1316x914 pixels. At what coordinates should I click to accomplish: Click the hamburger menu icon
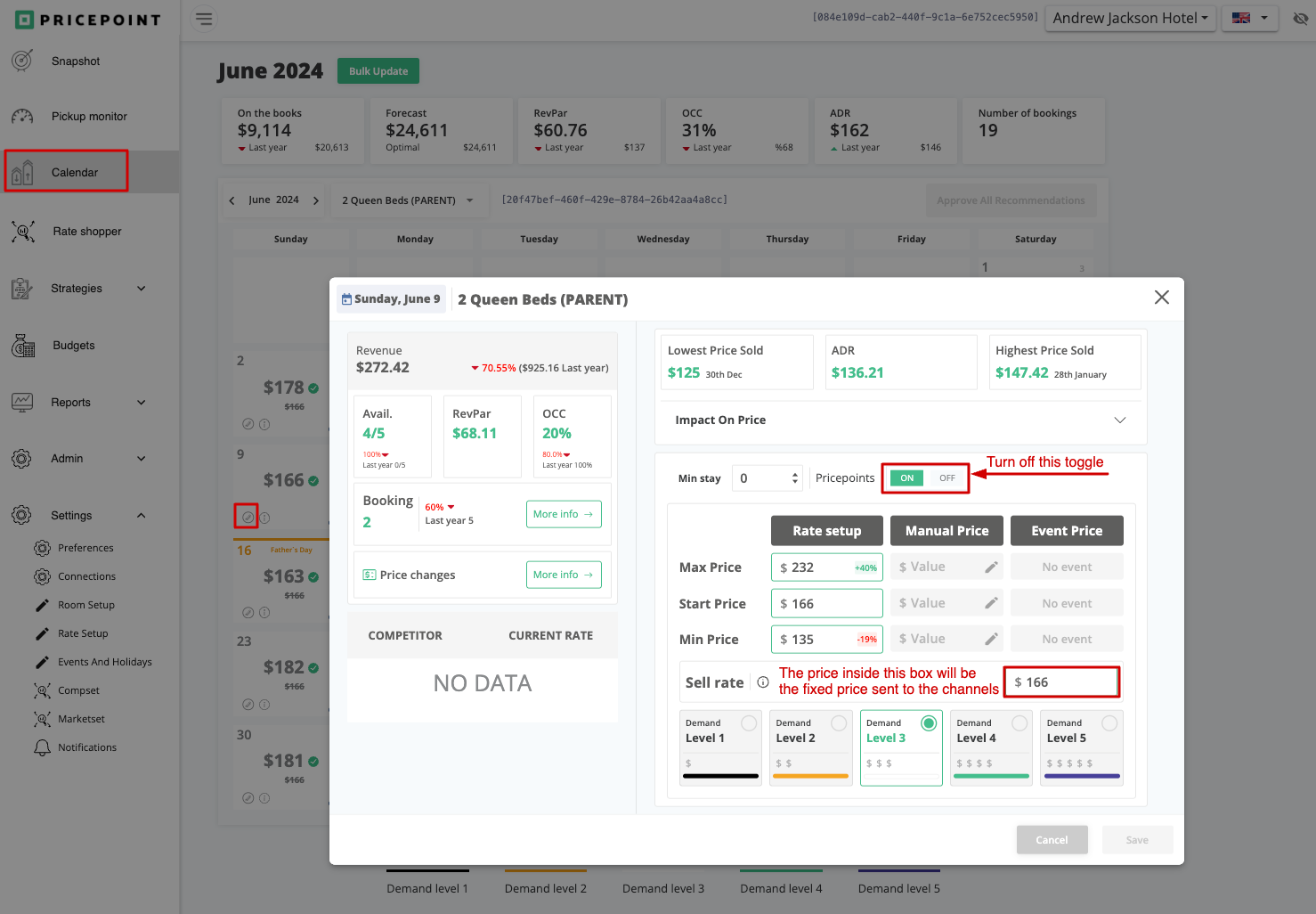(x=204, y=19)
